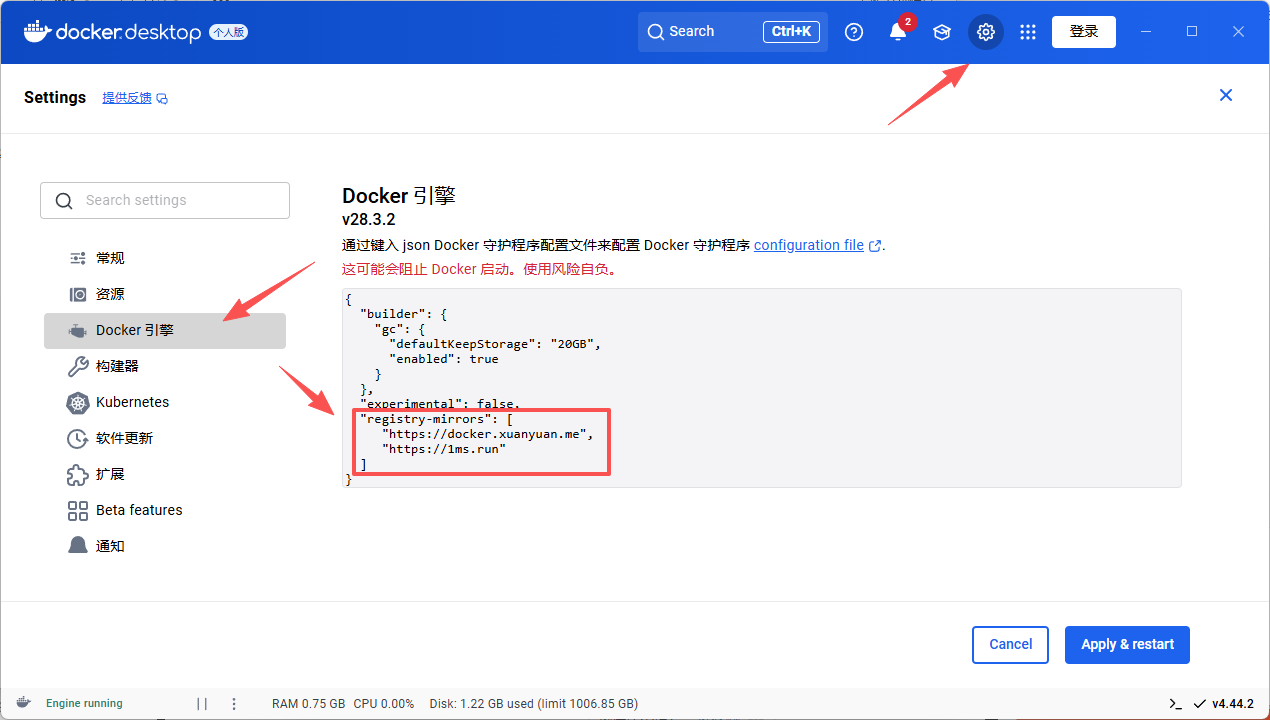The width and height of the screenshot is (1270, 720).
Task: Click the clock icon beside 软件更新
Action: pos(78,438)
